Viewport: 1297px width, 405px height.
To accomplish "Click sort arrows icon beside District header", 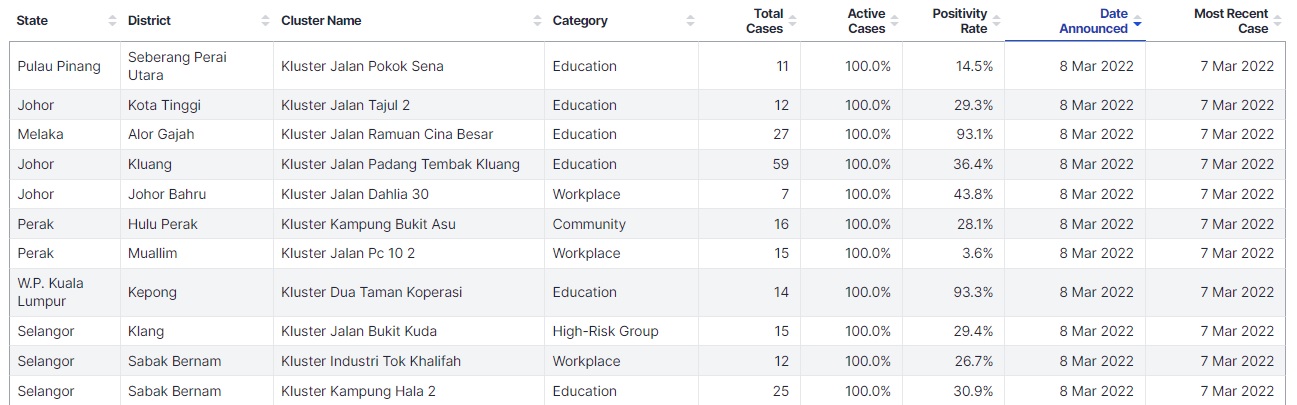I will tap(265, 21).
